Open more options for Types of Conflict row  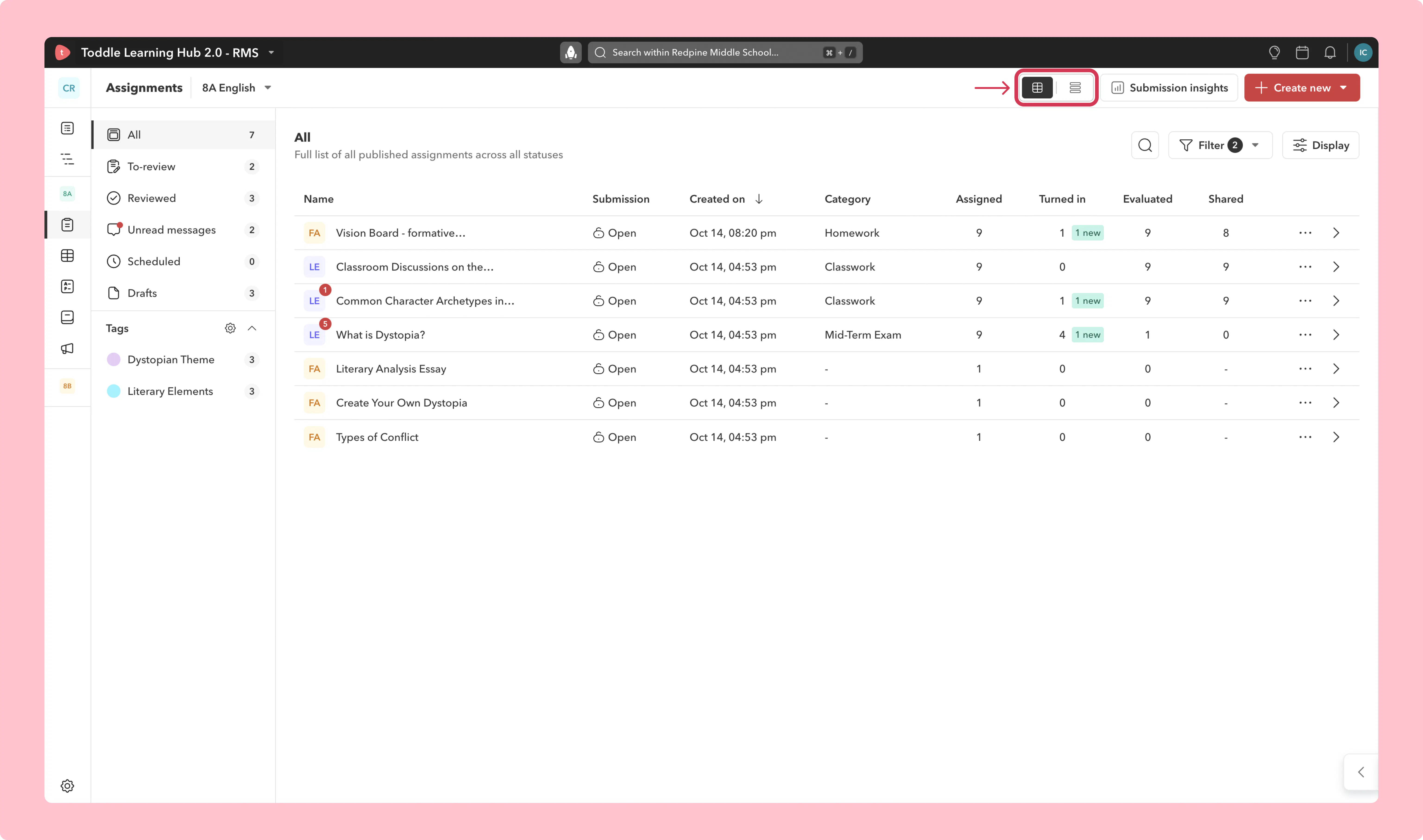(1305, 437)
